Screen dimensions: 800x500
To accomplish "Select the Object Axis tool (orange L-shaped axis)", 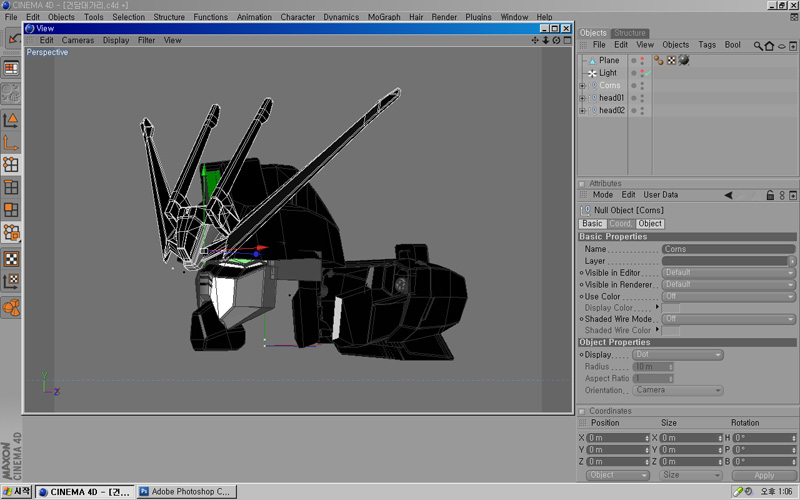I will 11,142.
